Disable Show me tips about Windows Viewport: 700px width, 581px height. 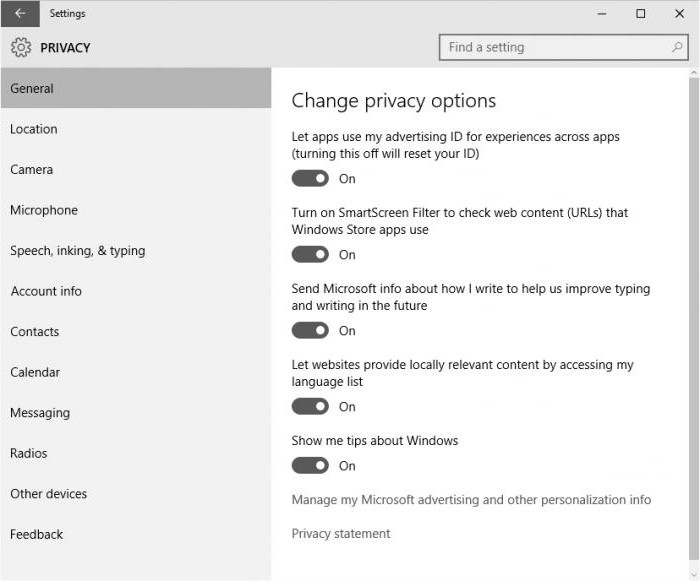click(310, 466)
